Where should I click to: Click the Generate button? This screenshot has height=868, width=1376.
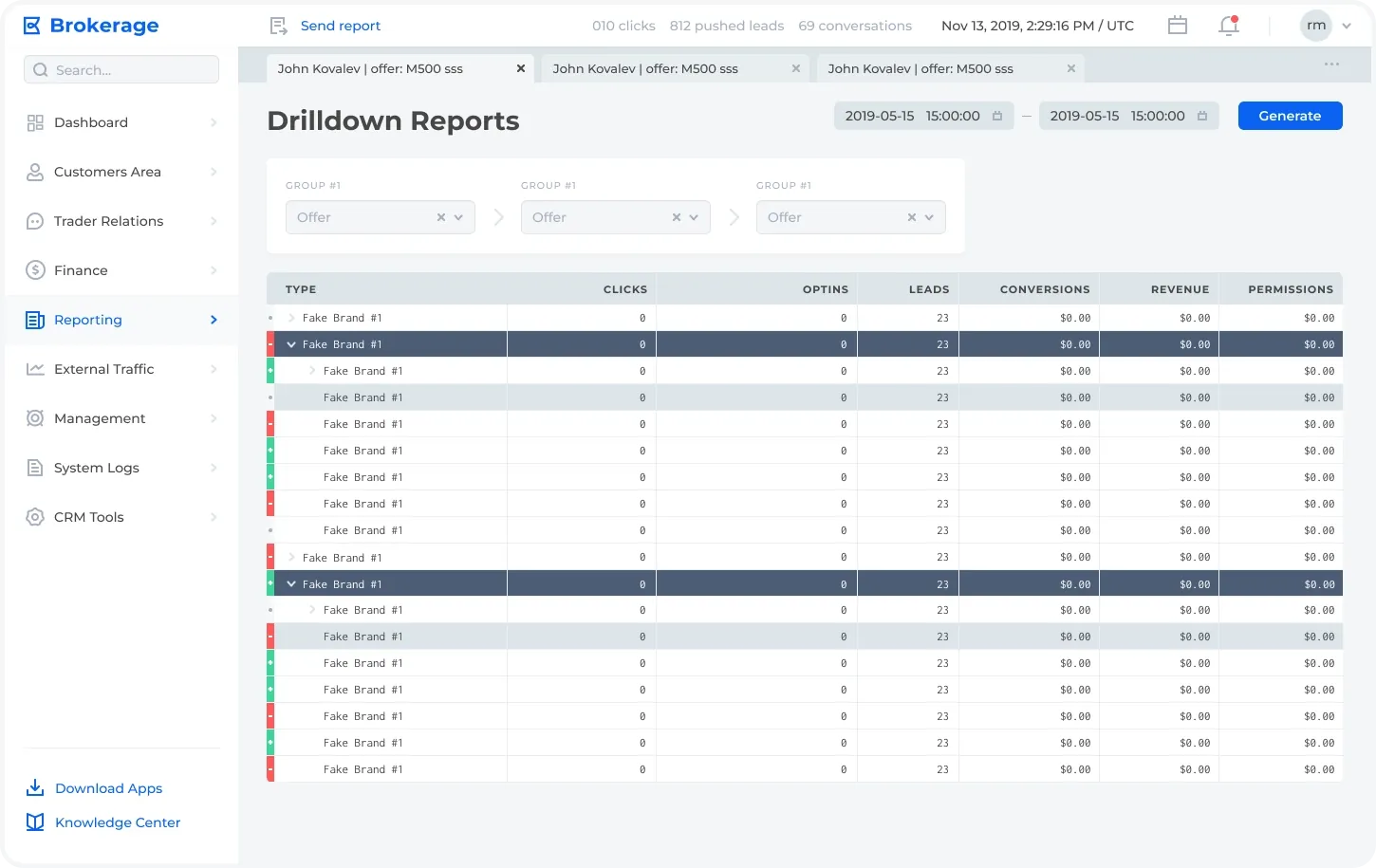click(x=1290, y=116)
